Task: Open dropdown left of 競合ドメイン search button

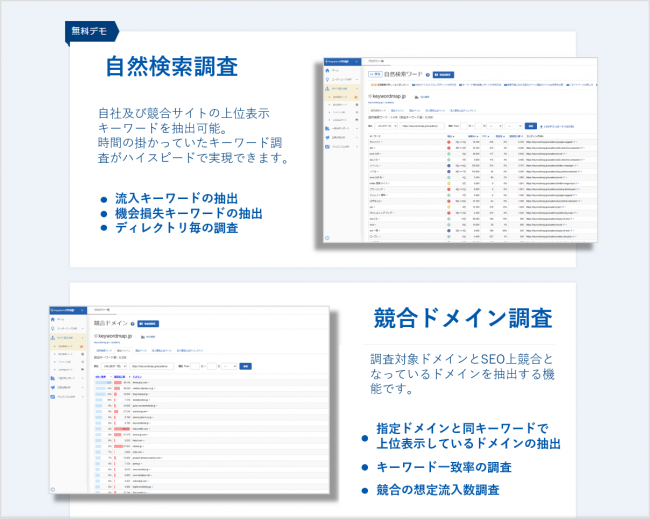Action: point(229,366)
